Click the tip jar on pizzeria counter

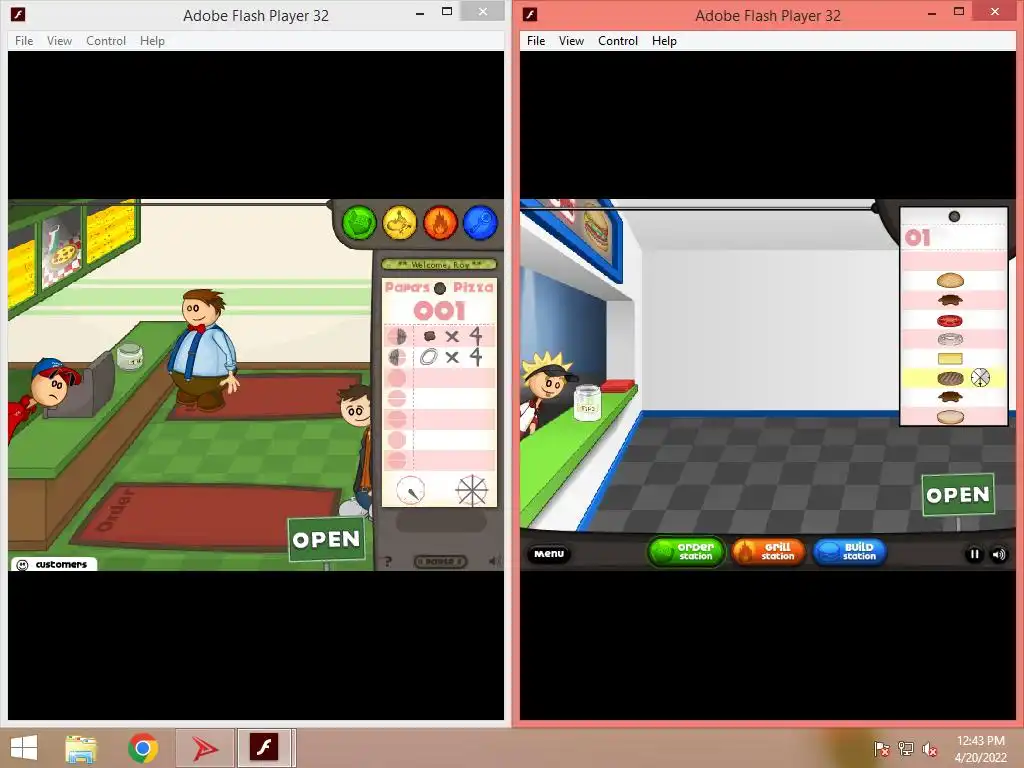point(129,357)
